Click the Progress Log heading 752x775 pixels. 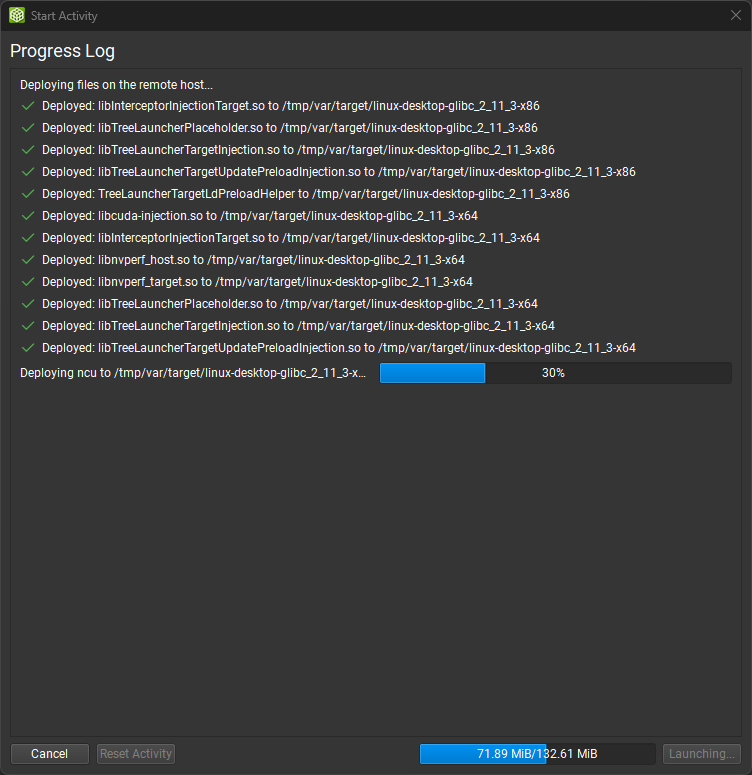point(62,51)
